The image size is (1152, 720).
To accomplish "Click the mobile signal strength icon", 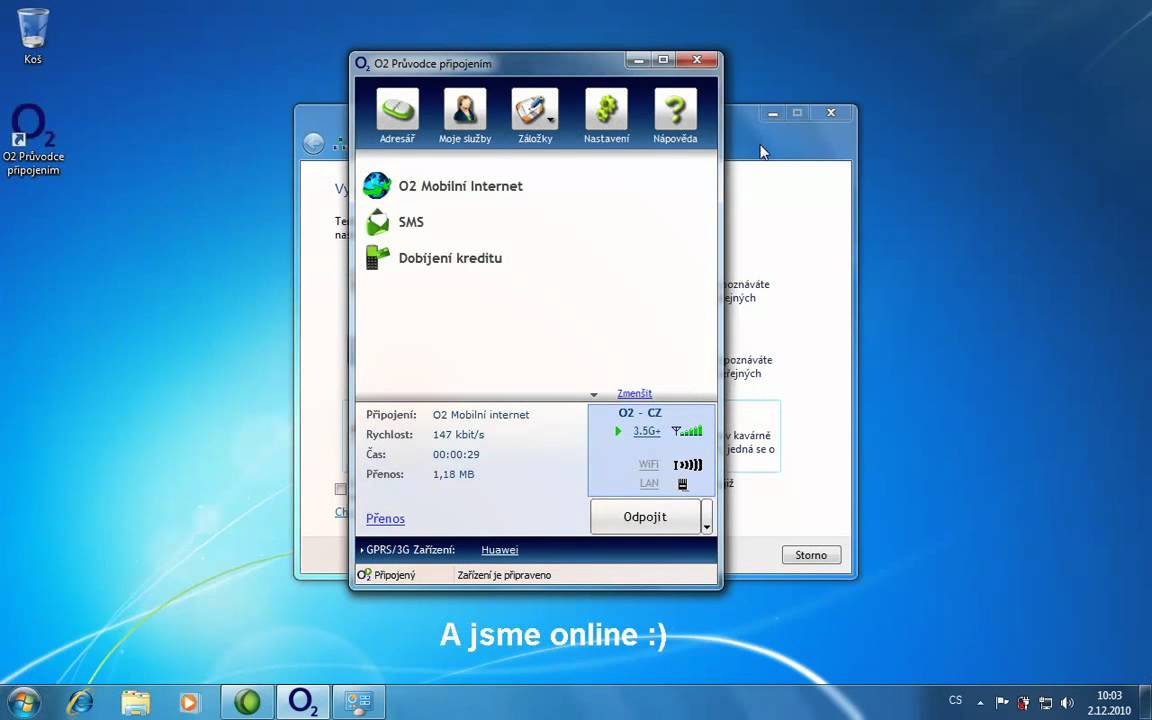I will (687, 431).
